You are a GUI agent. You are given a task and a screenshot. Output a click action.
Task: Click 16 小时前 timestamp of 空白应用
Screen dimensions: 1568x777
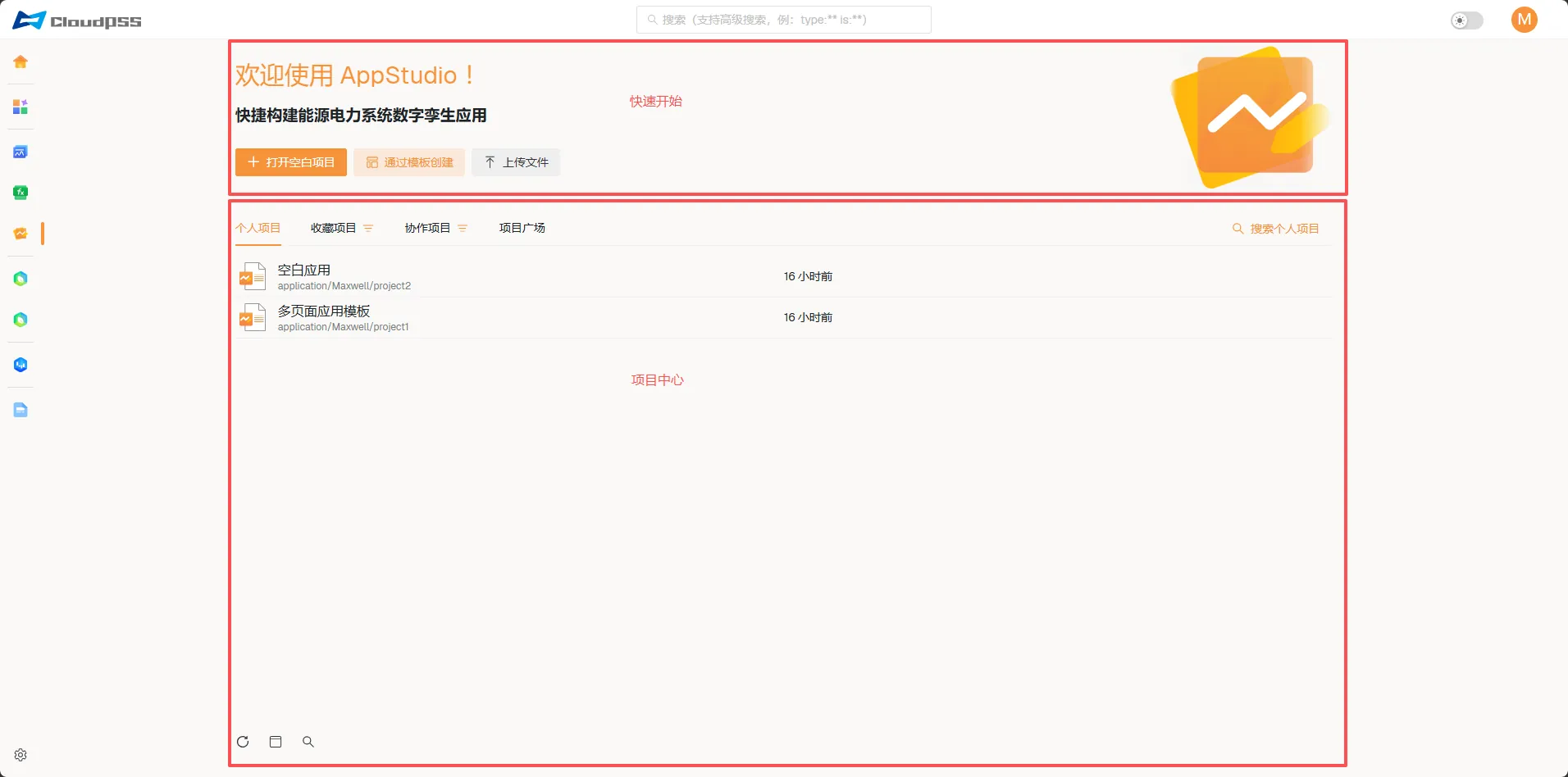[x=808, y=276]
